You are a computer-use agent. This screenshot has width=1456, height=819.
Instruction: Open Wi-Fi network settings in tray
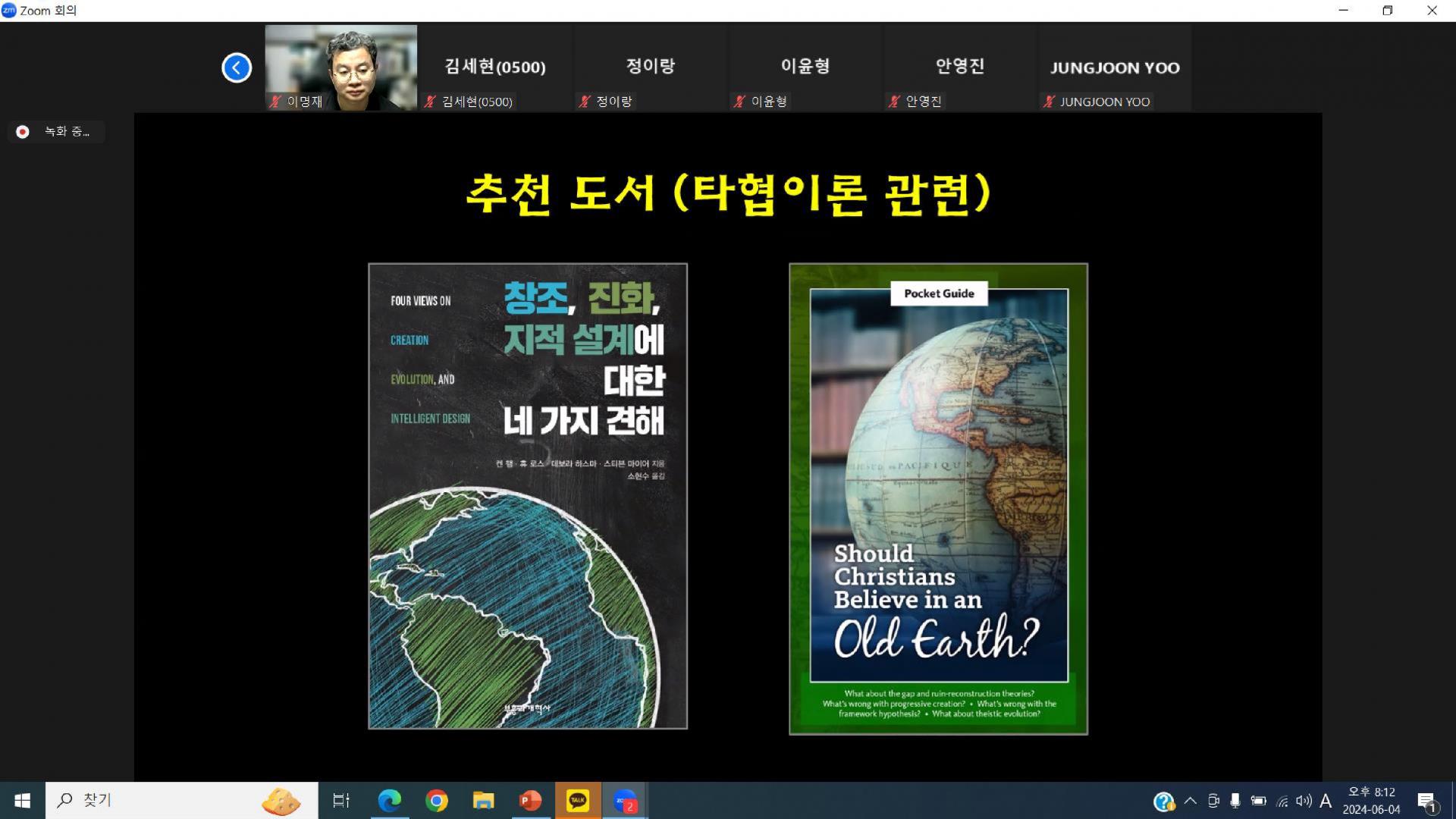point(1282,801)
